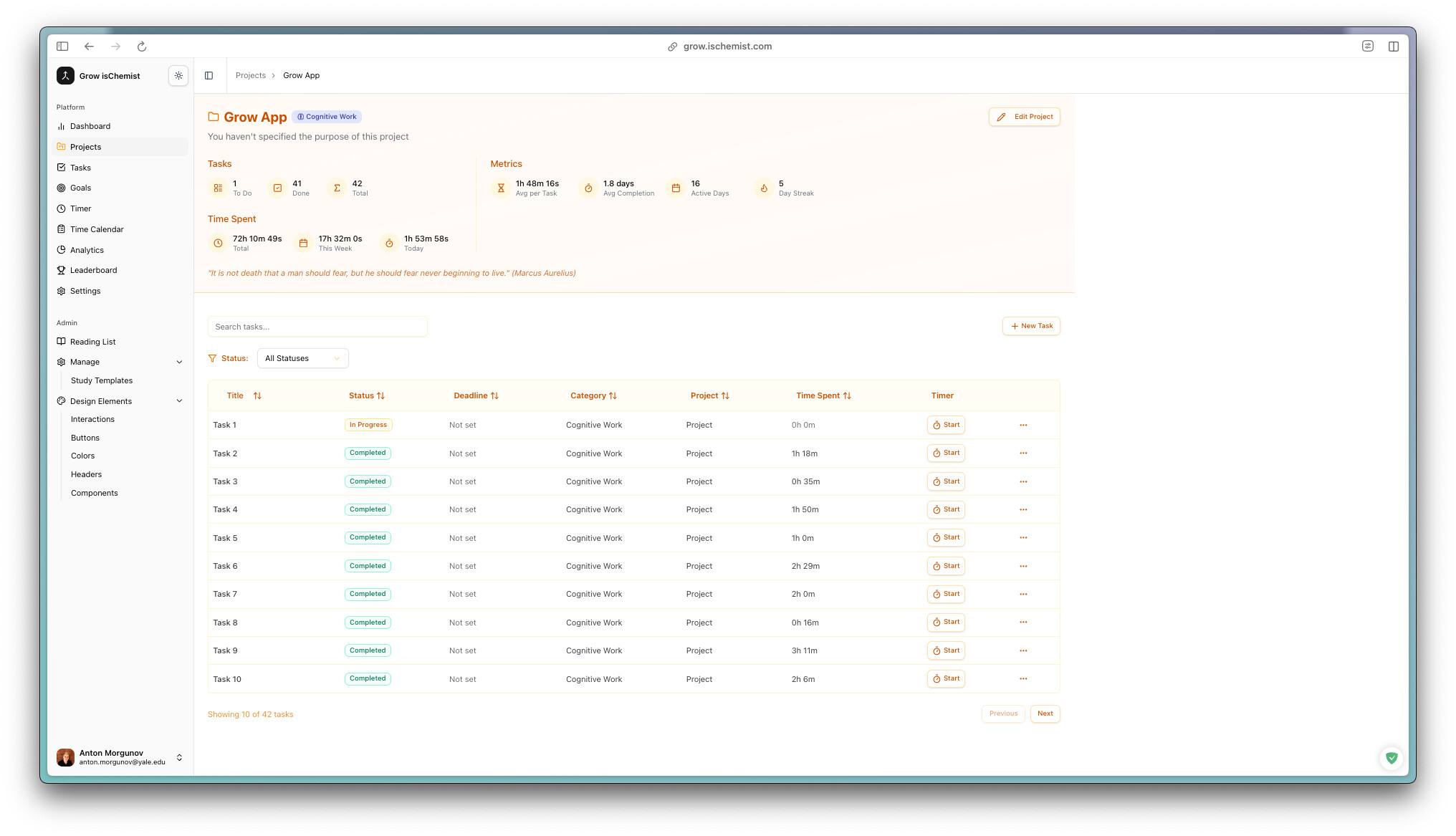1456x836 pixels.
Task: Open the Timer page in the sidebar
Action: point(80,208)
